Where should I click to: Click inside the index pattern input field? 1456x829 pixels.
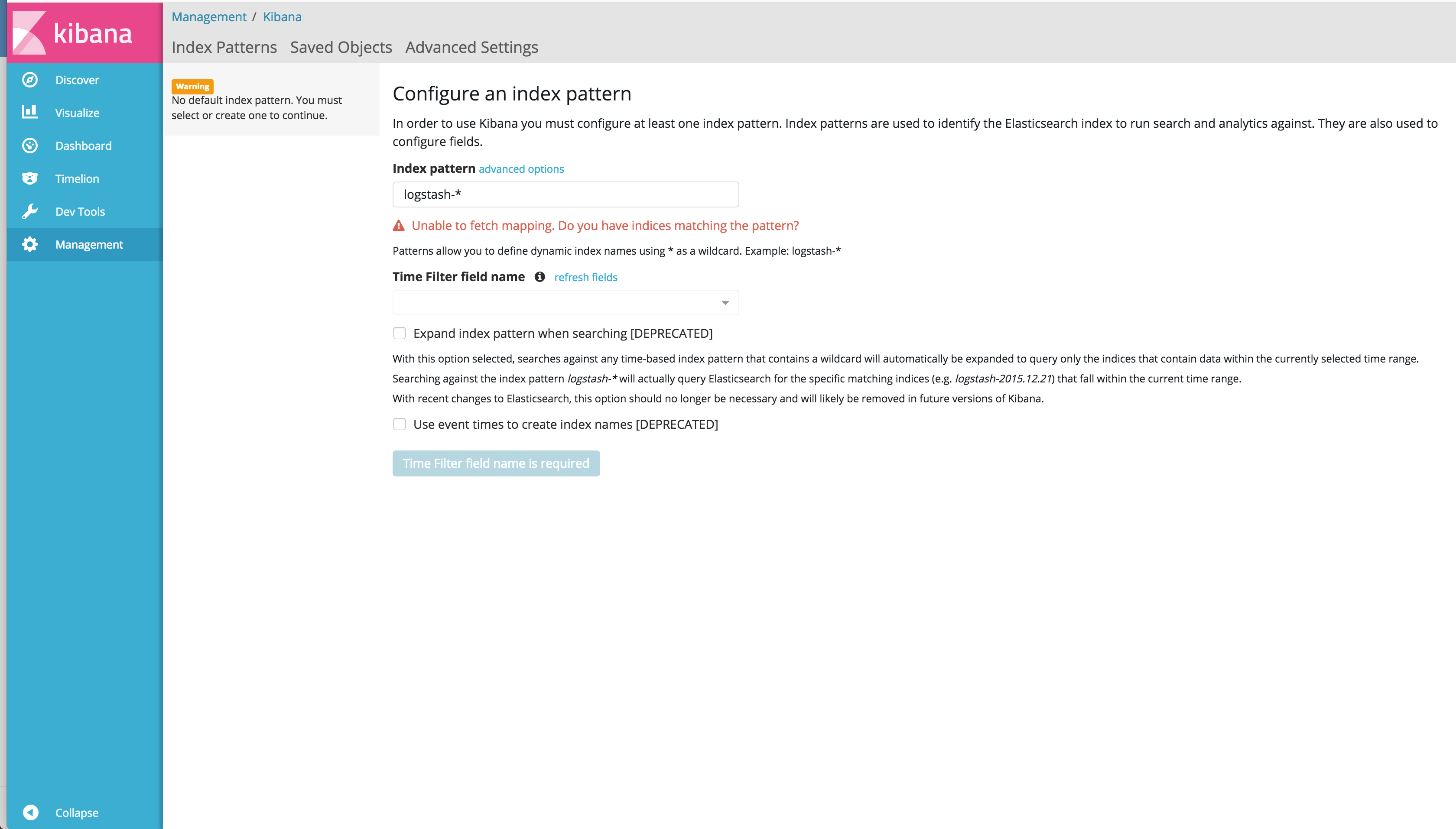click(x=565, y=194)
